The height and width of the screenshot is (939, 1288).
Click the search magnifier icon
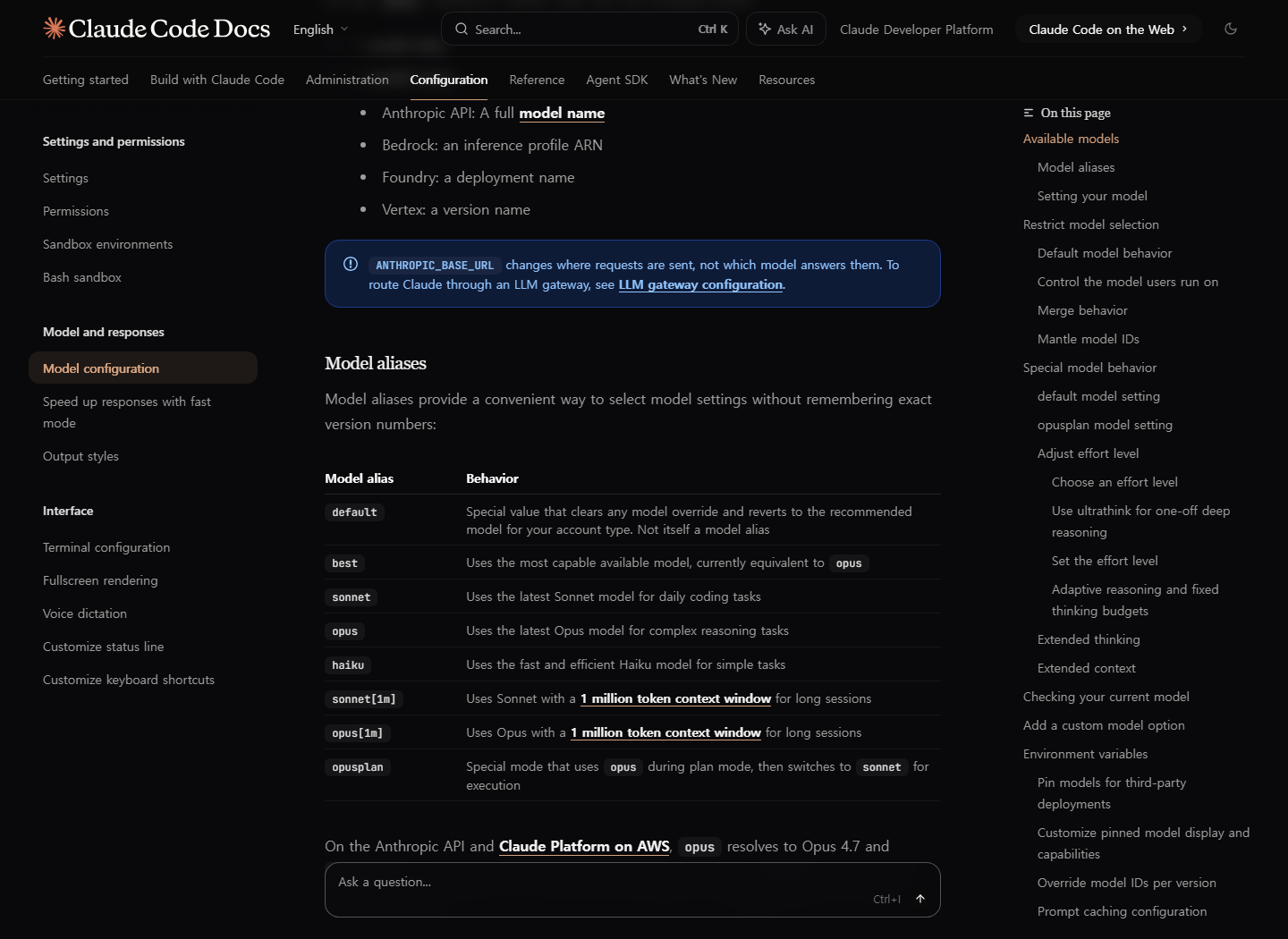(x=462, y=29)
